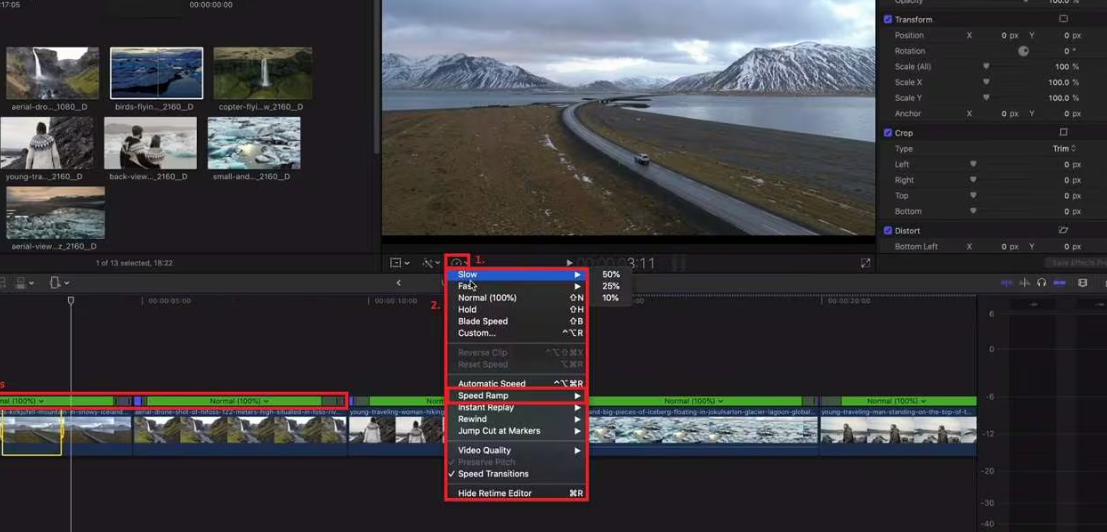The height and width of the screenshot is (532, 1107).
Task: Uncheck the Crop checkbox
Action: tap(887, 133)
